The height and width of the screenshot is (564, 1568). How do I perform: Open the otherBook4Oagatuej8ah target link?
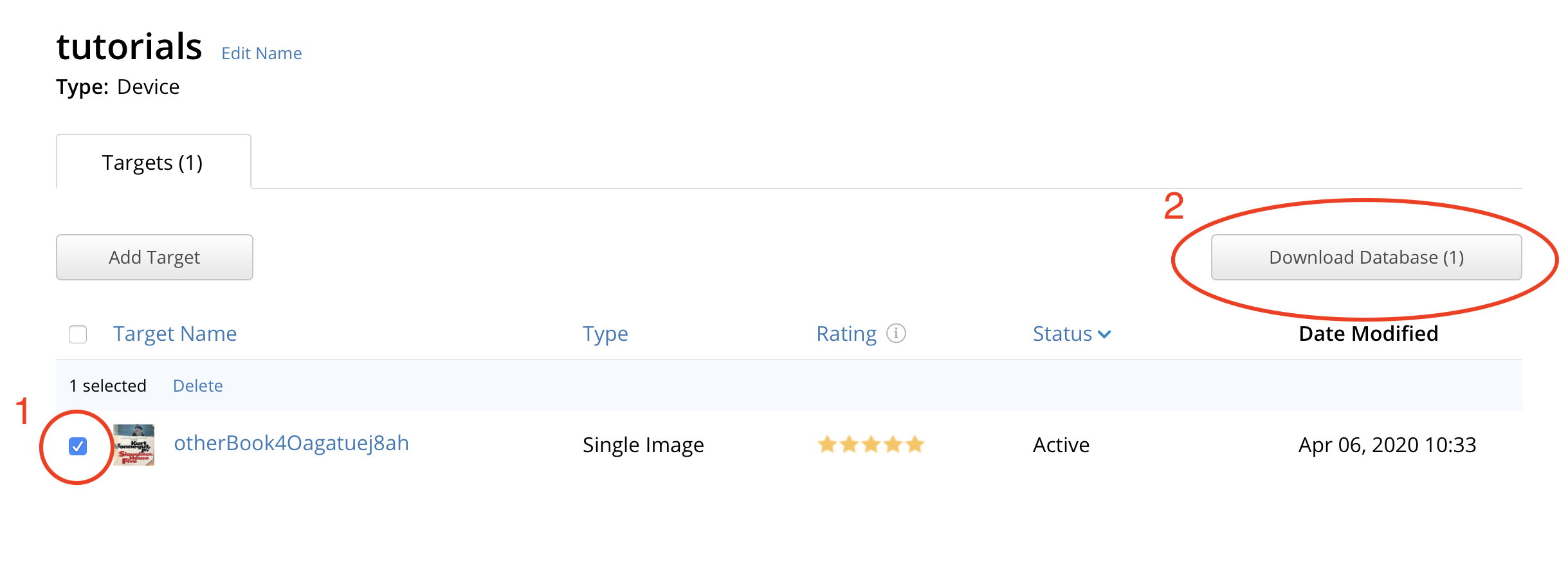(291, 443)
